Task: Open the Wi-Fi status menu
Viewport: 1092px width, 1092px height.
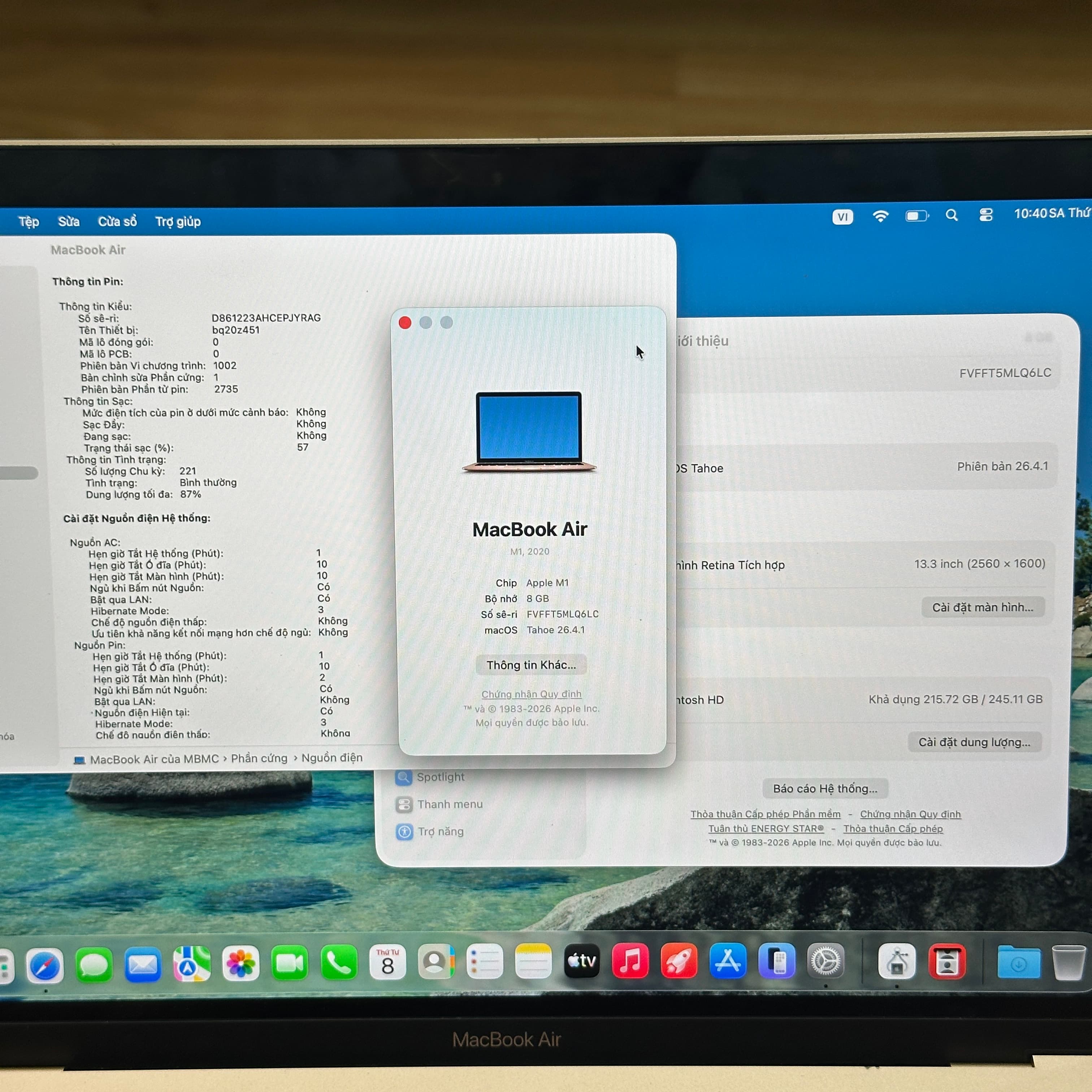Action: point(880,216)
